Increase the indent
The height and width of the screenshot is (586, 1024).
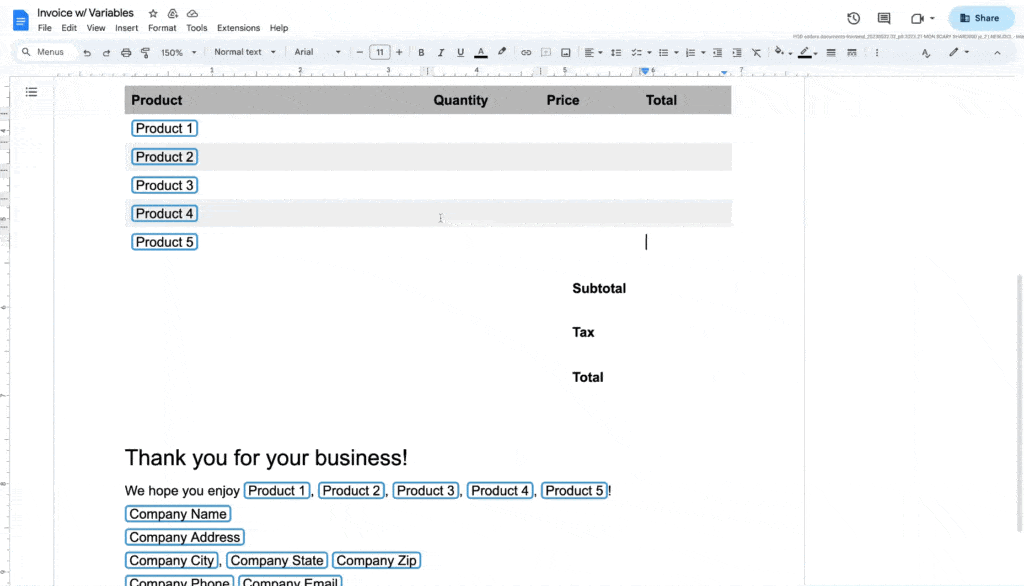[x=737, y=53]
